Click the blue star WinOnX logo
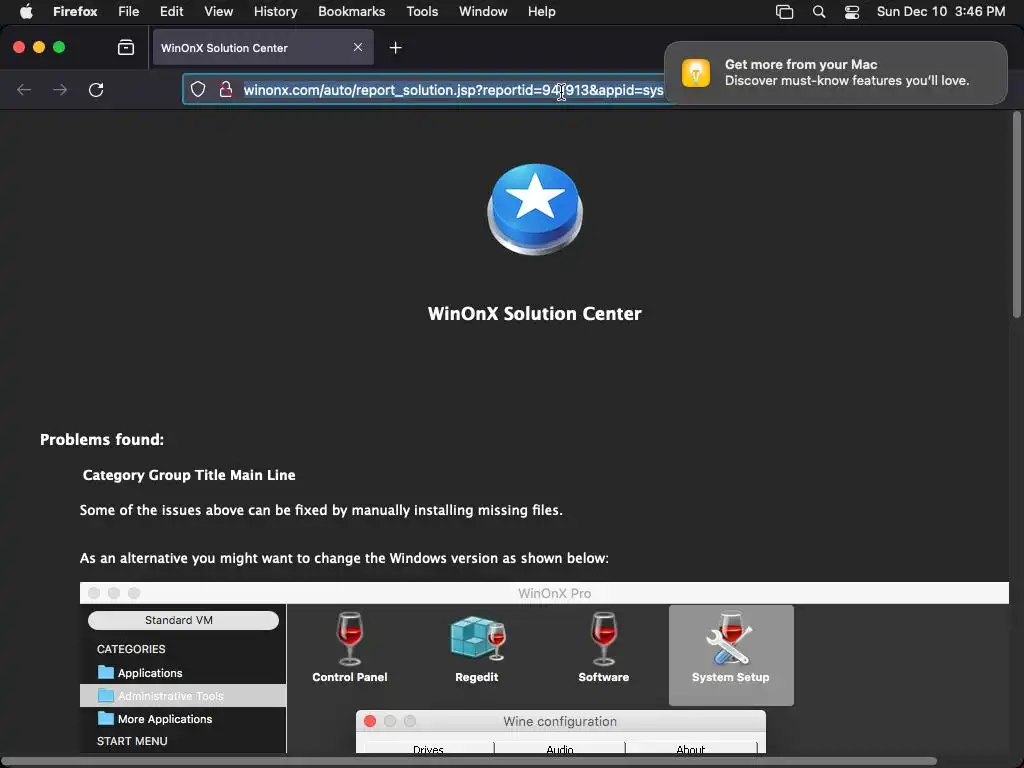This screenshot has width=1024, height=768. 535,209
